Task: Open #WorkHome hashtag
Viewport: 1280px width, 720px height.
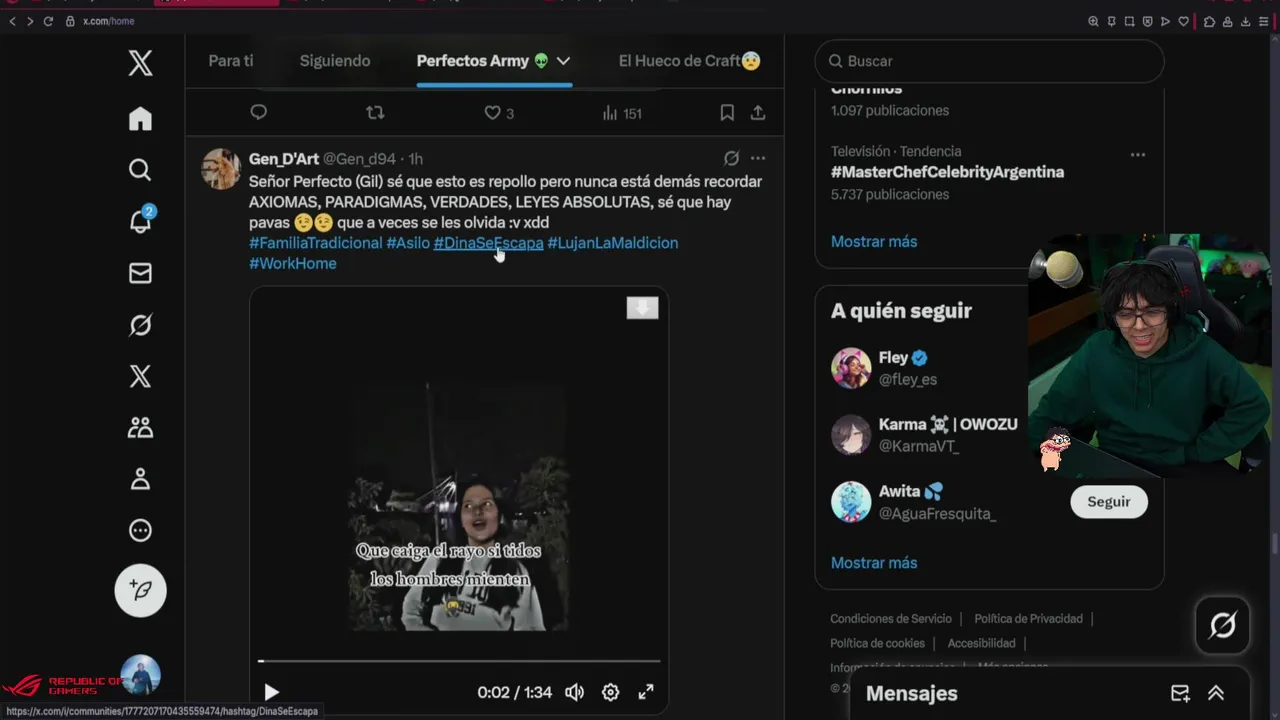Action: pos(293,263)
